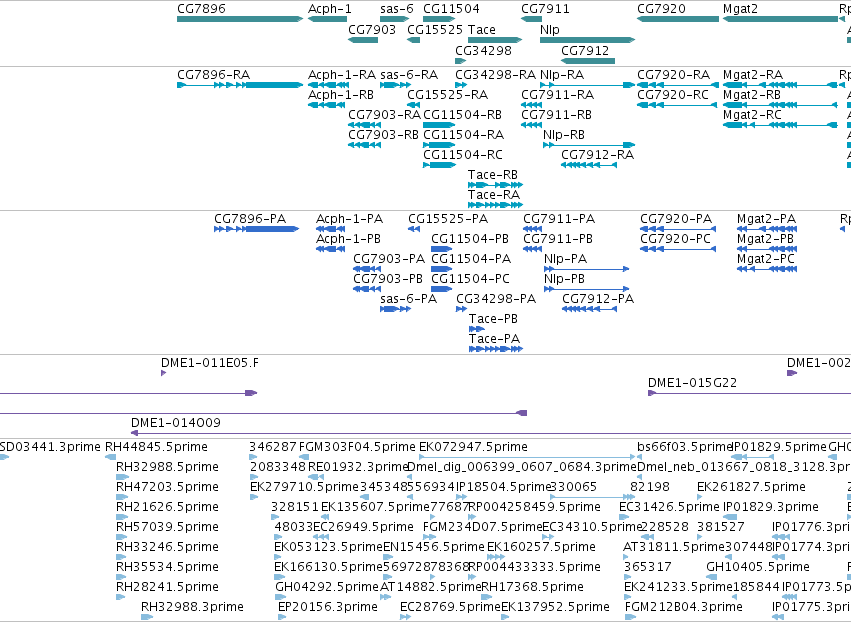Click the CG11504-RB transcript label

pyautogui.click(x=462, y=115)
